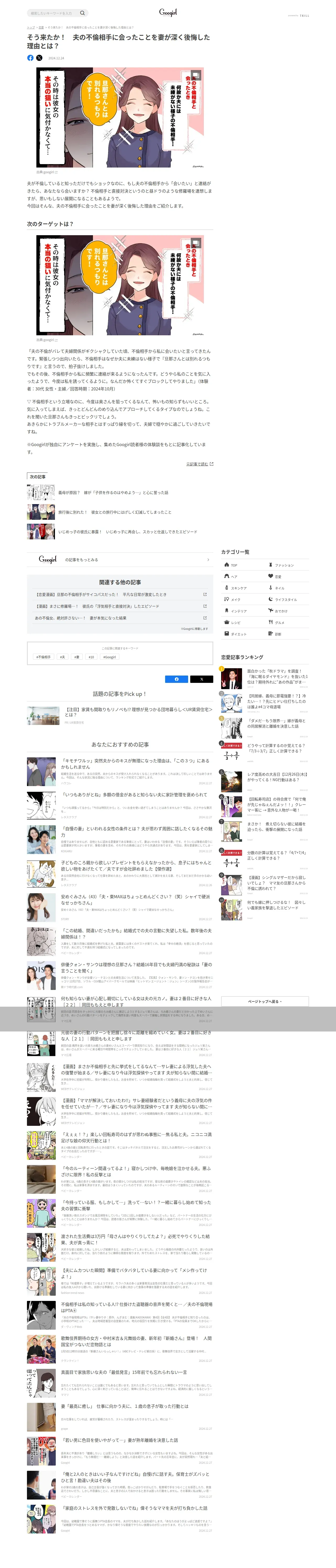Click second manga image under 次のターゲットは？
336x1568 pixels.
click(120, 285)
